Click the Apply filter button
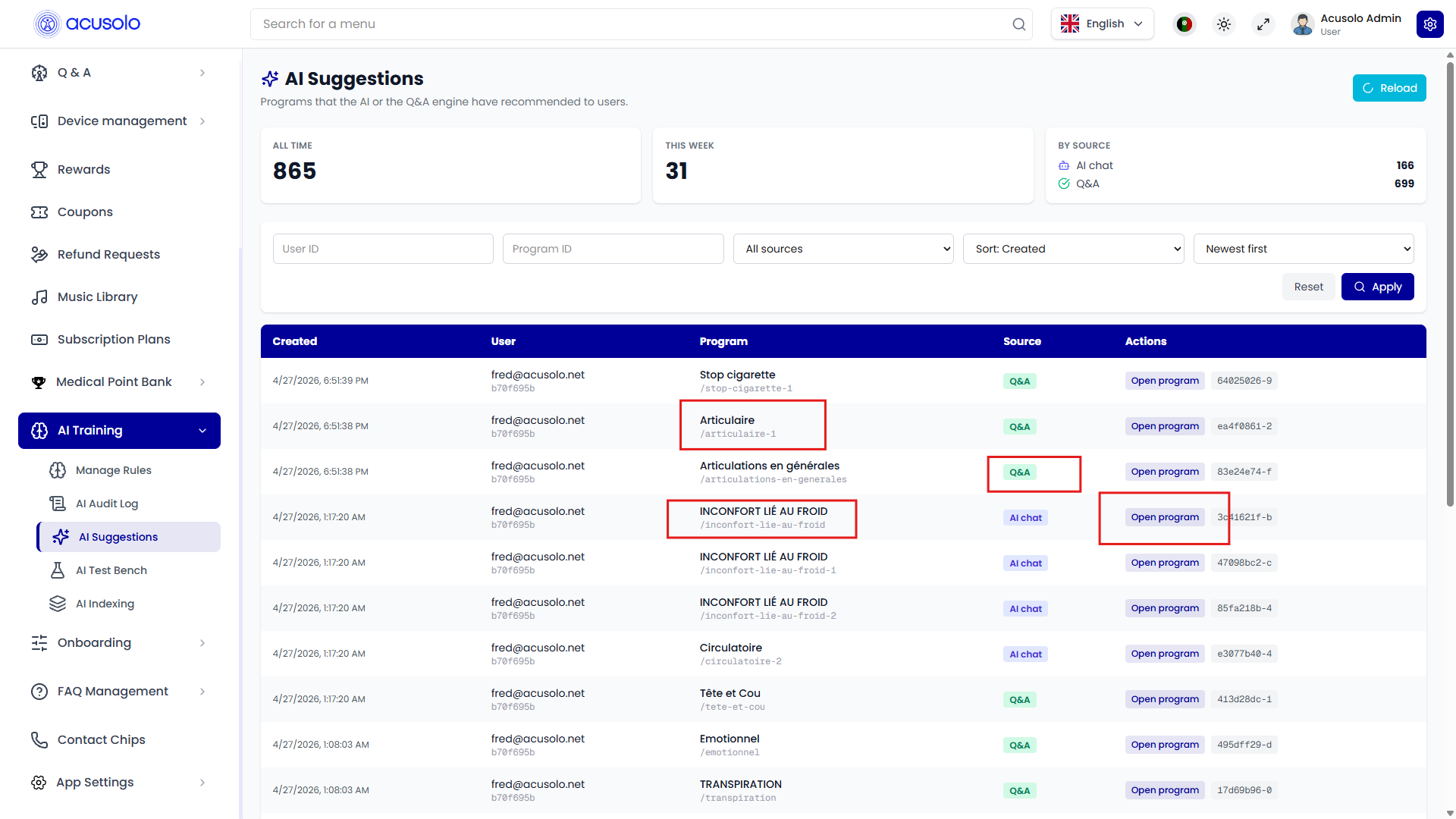This screenshot has width=1456, height=819. 1377,287
